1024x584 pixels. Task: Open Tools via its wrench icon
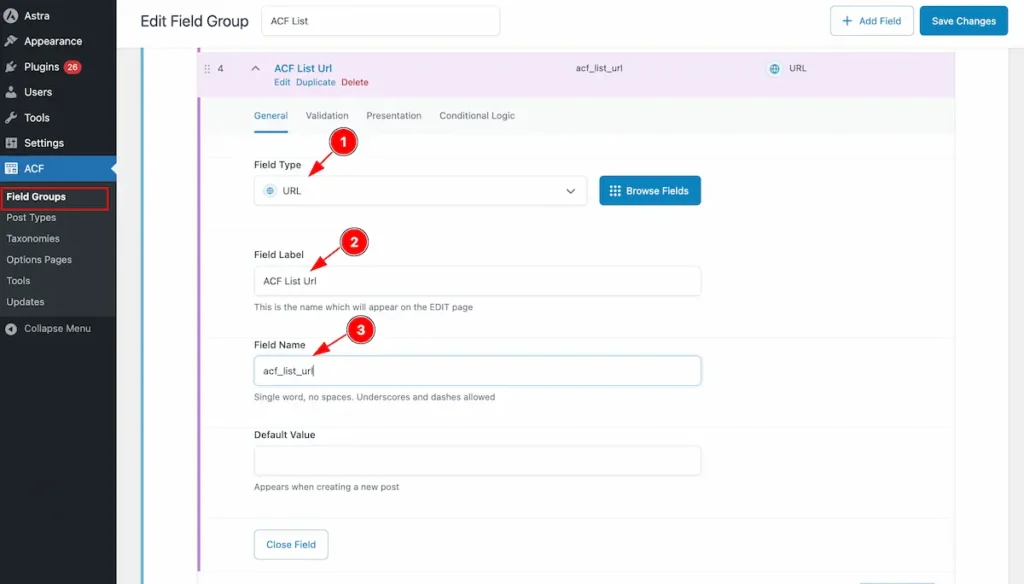pyautogui.click(x=10, y=118)
